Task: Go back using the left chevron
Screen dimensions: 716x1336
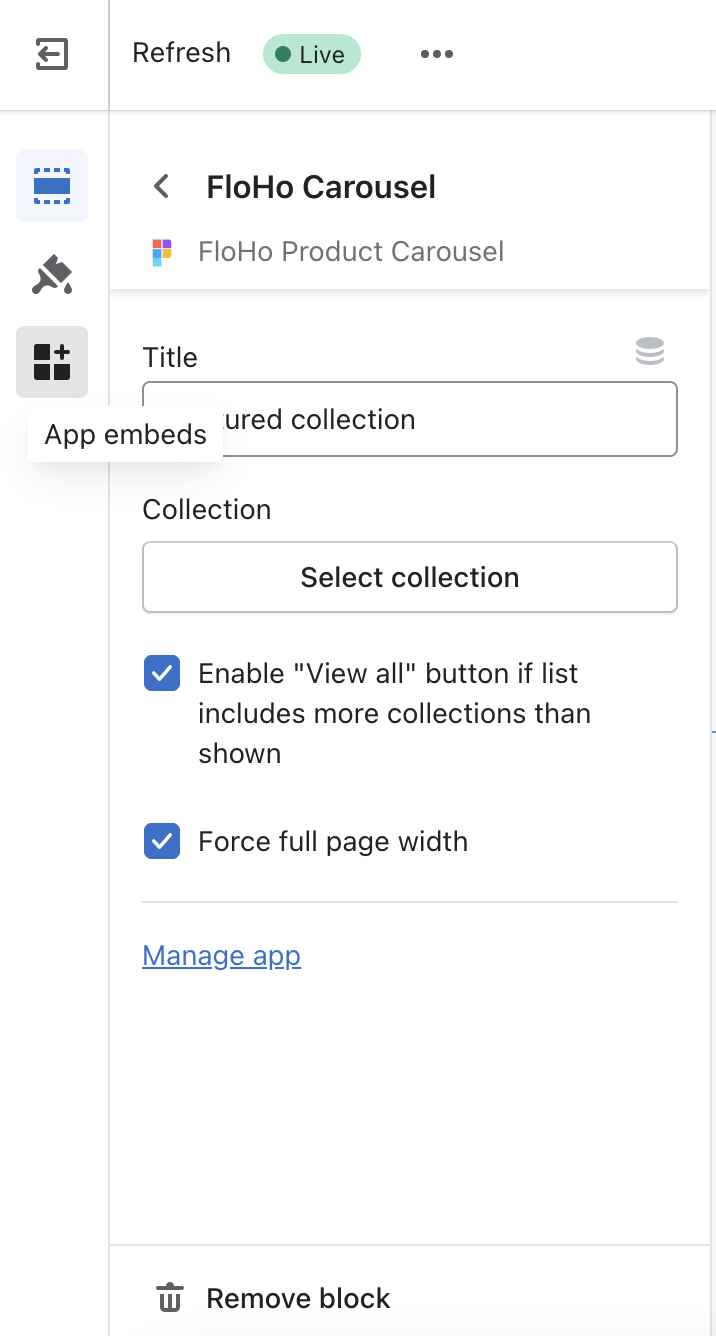Action: click(161, 187)
